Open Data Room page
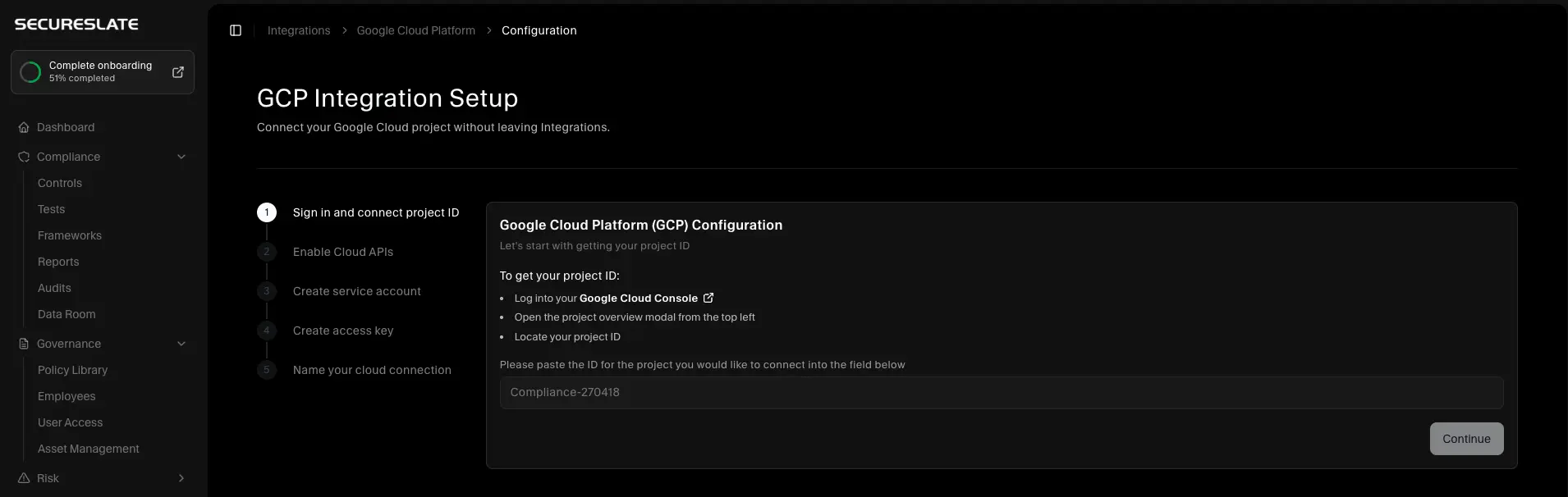 point(66,314)
